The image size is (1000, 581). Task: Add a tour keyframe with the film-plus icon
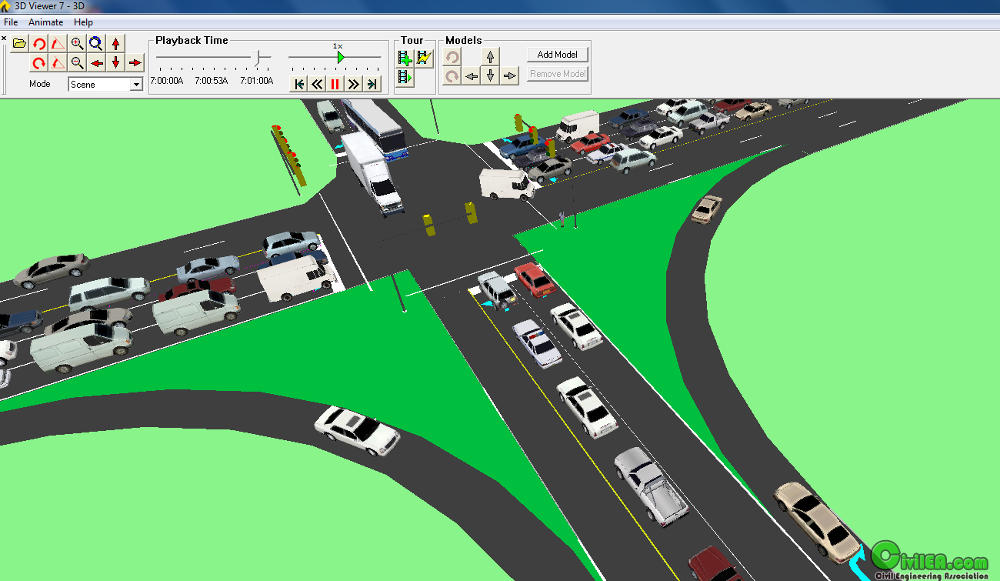[403, 57]
